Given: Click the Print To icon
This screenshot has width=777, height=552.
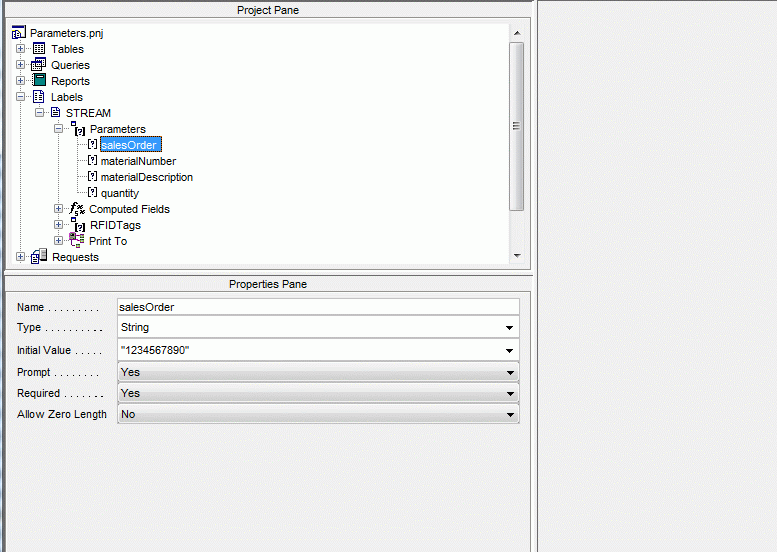Looking at the screenshot, I should coord(76,240).
